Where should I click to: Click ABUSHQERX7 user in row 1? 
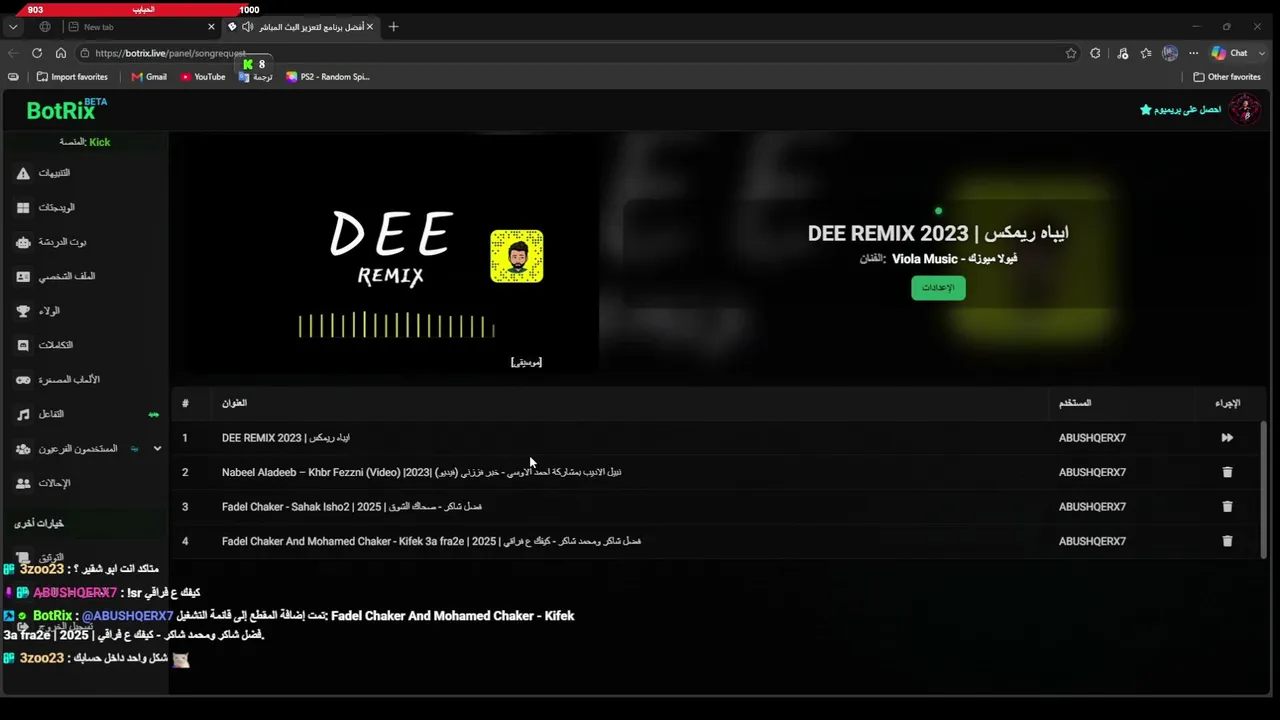click(x=1092, y=438)
